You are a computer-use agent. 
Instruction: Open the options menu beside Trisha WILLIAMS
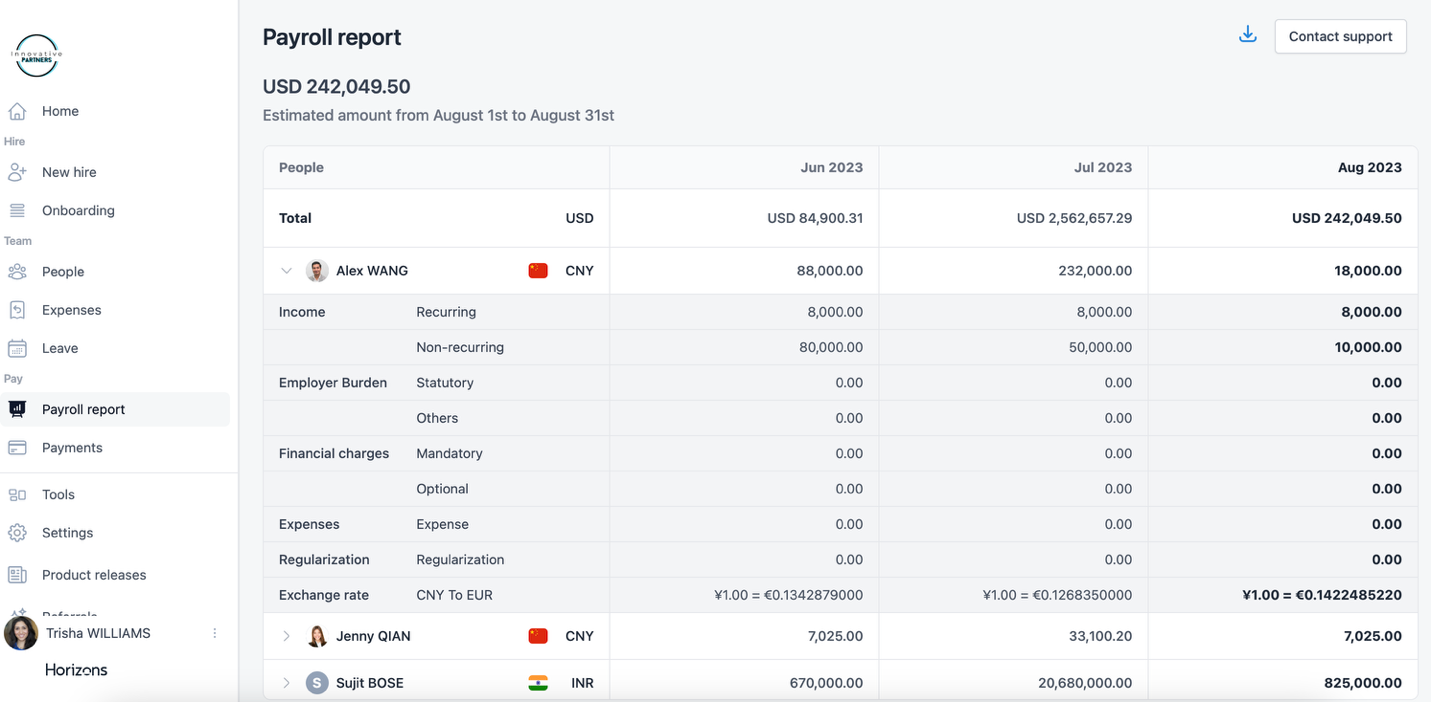point(214,633)
